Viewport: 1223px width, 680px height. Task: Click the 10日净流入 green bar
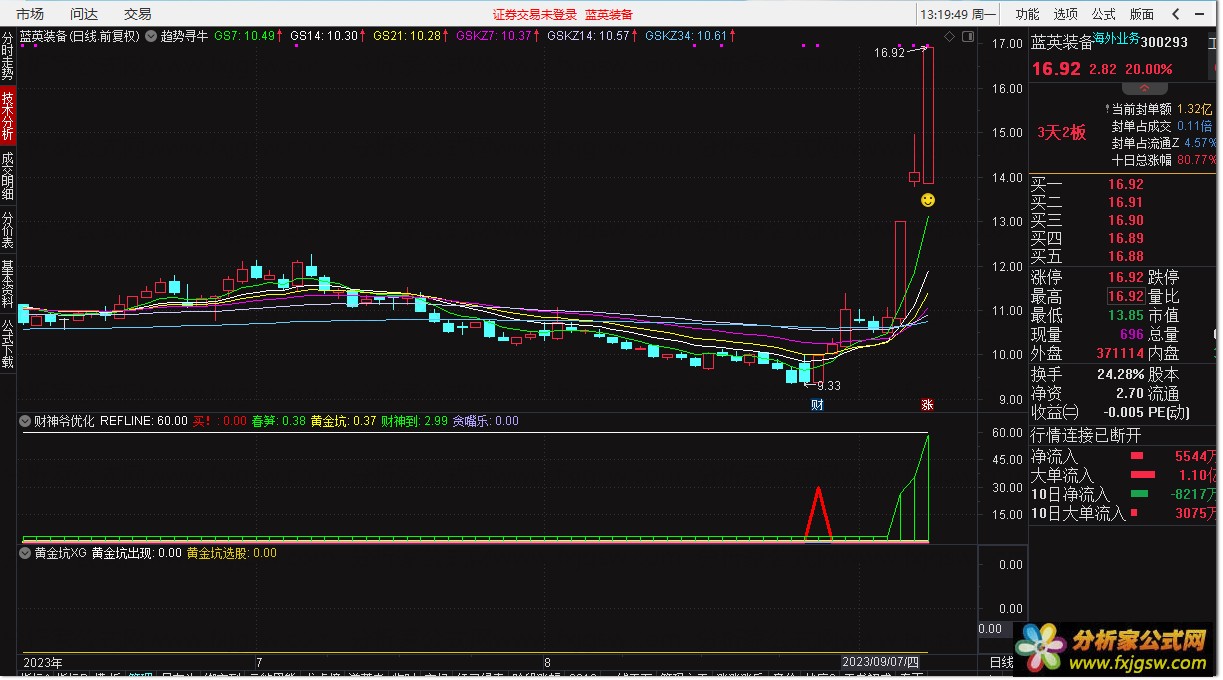[x=1140, y=494]
